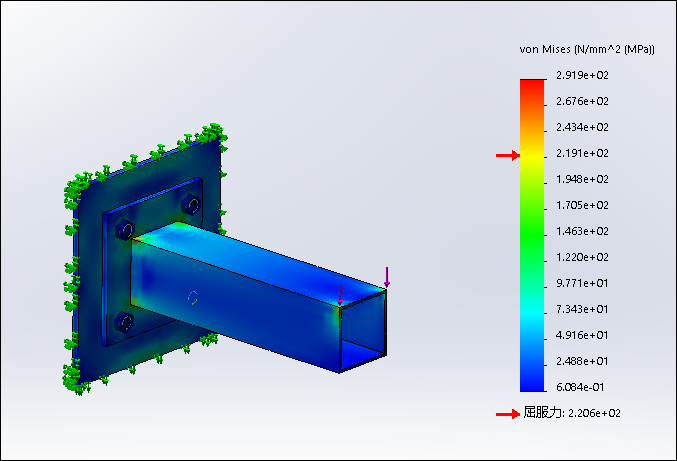Viewport: 677px width, 461px height.
Task: Select the upper-left hex nut on the mounting plate
Action: pos(124,230)
